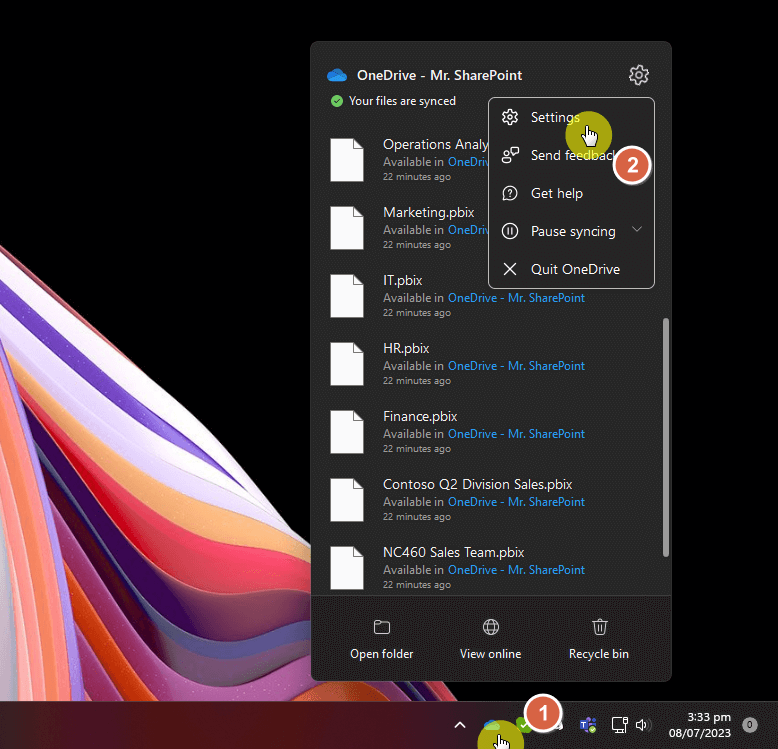Click the file icon for Operations Analy
The height and width of the screenshot is (749, 778).
click(347, 160)
